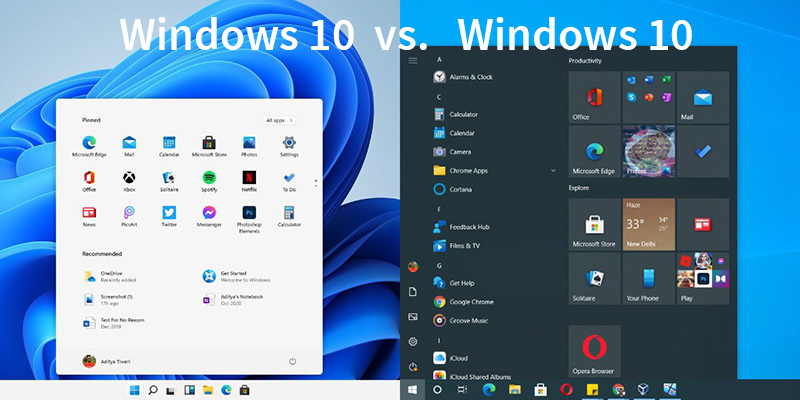Open iCloud from the app list
800x400 pixels.
point(451,358)
